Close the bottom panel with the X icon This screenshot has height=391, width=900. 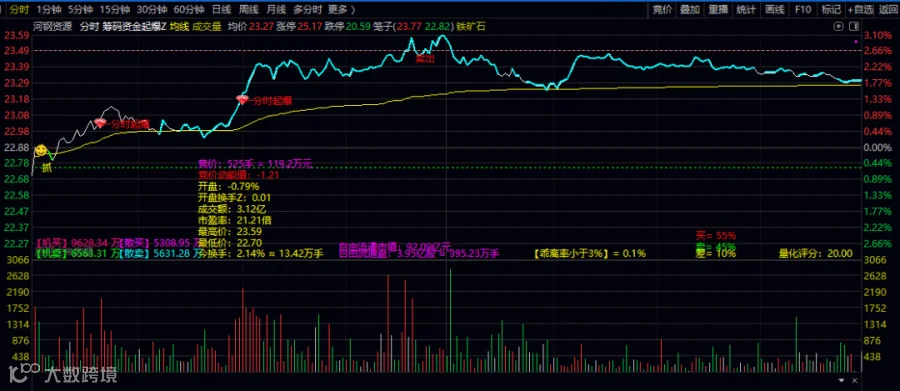pyautogui.click(x=854, y=381)
